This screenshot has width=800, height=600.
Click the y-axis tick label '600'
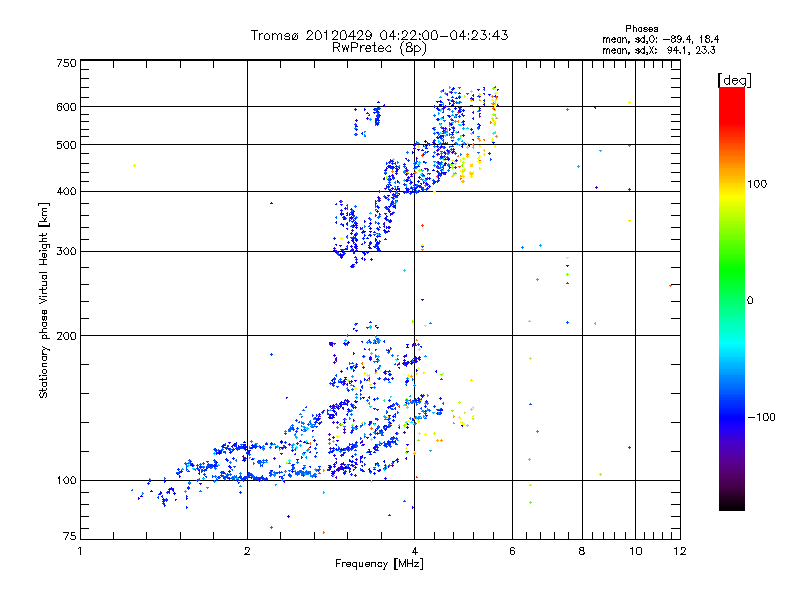pyautogui.click(x=66, y=107)
